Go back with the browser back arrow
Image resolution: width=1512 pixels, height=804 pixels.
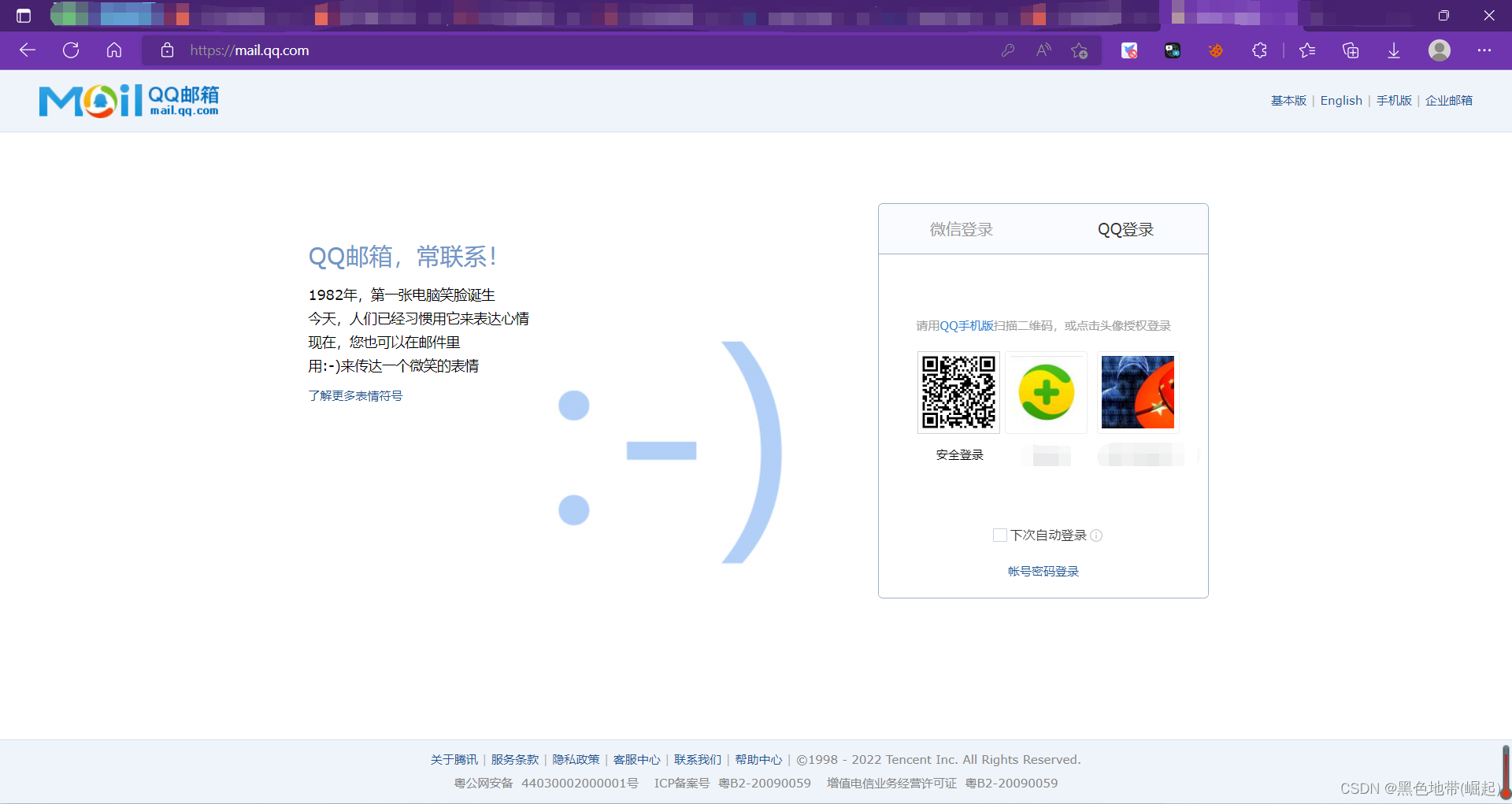click(x=28, y=50)
